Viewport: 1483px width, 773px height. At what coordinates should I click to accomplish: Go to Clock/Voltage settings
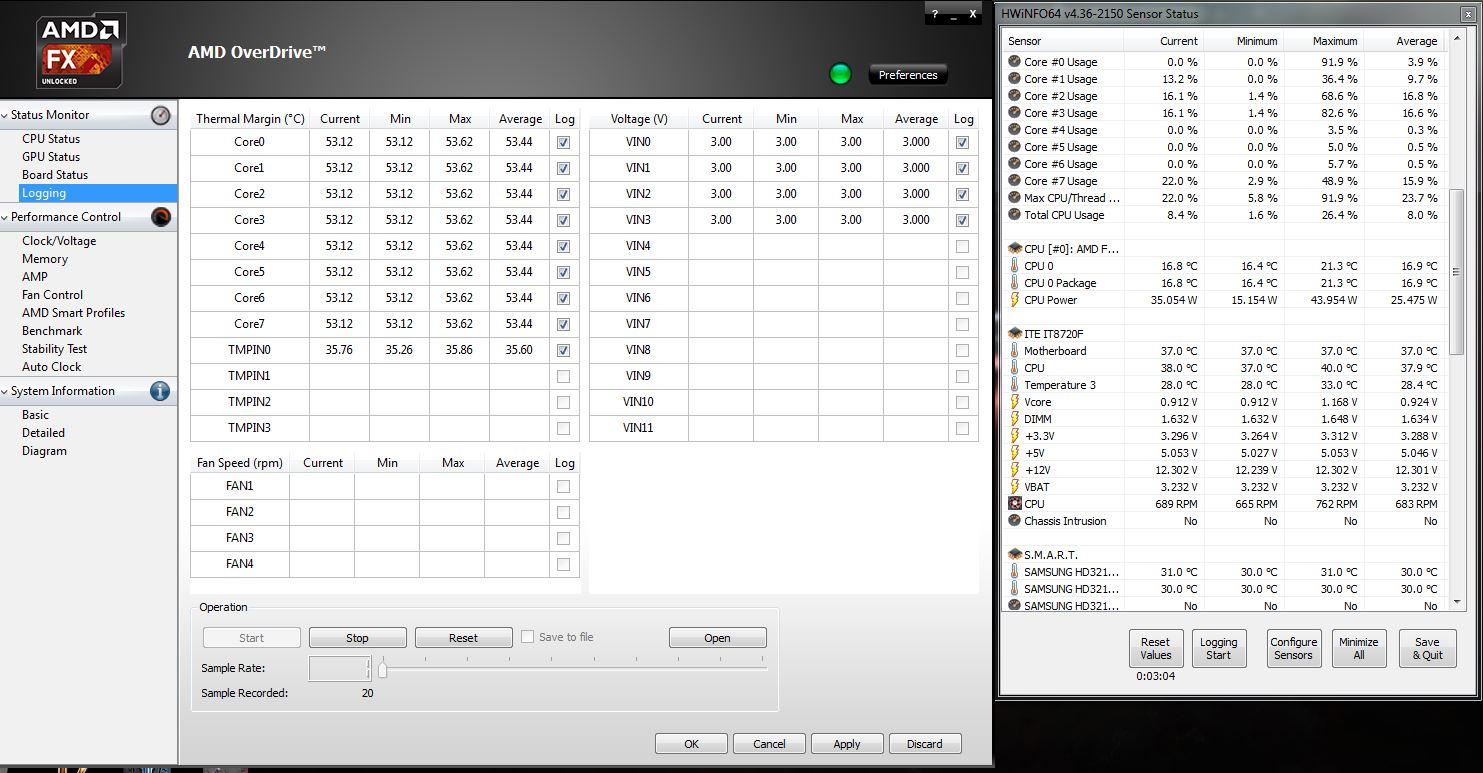[x=59, y=241]
